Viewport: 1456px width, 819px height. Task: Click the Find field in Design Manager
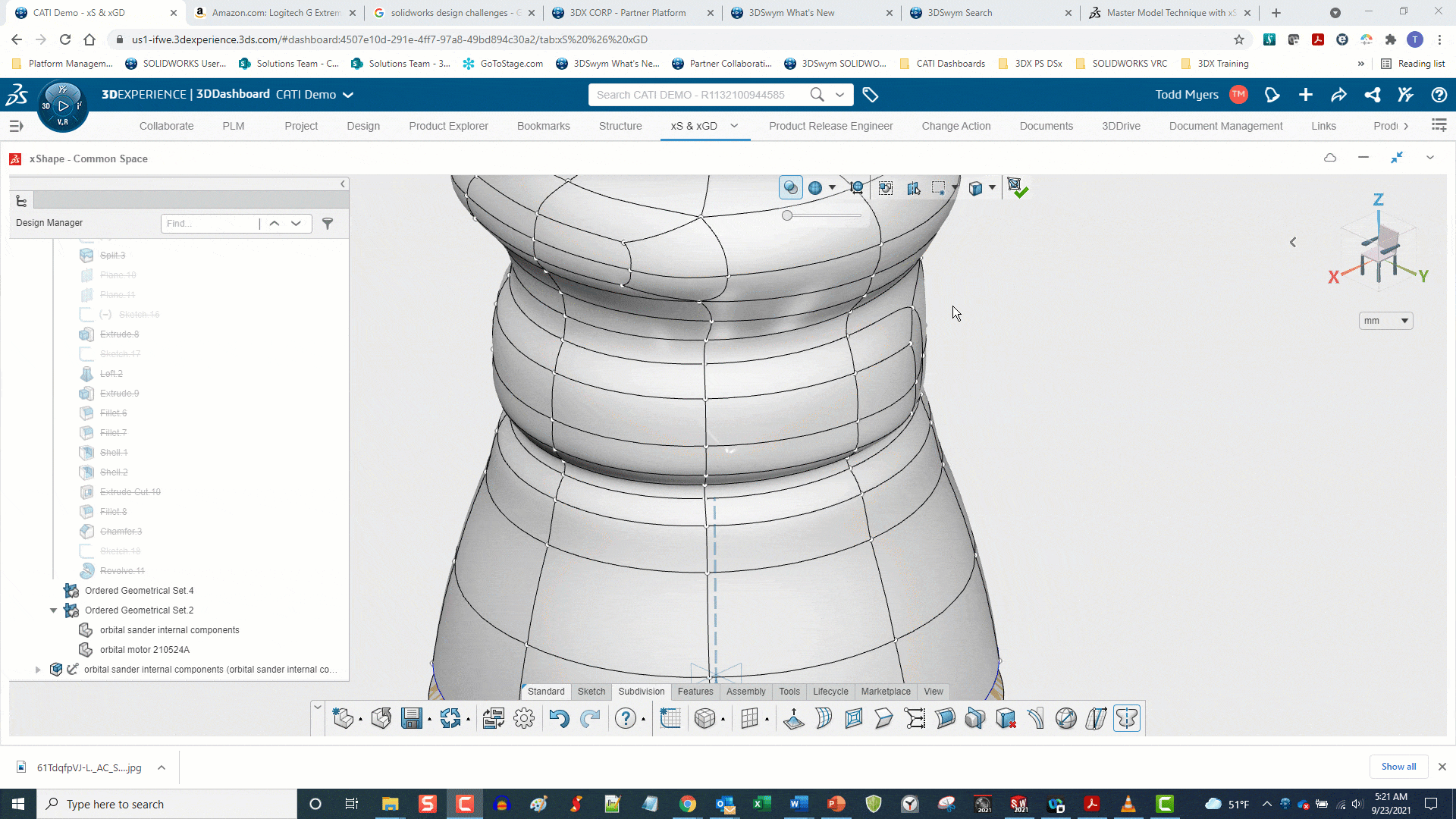pyautogui.click(x=211, y=223)
